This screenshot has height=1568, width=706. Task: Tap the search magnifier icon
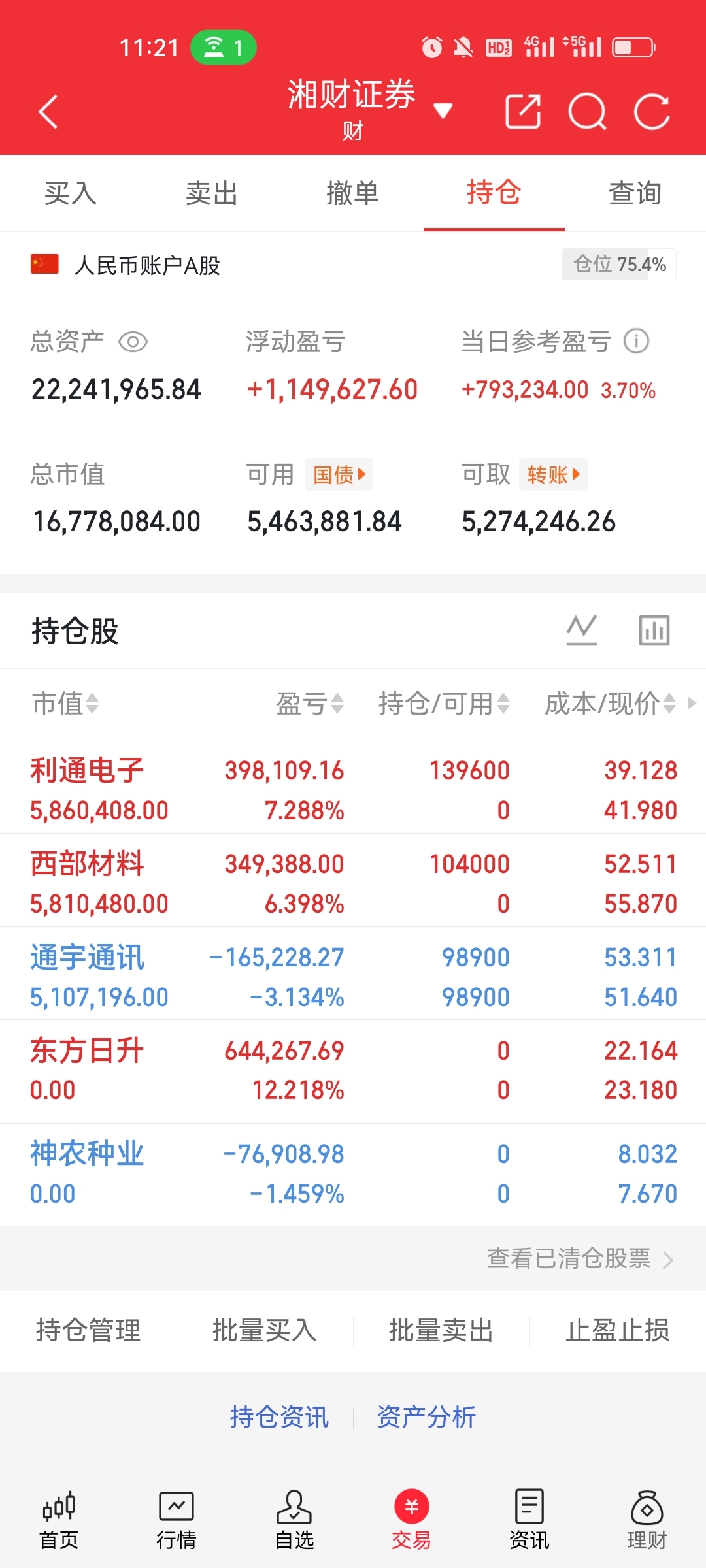click(x=588, y=112)
